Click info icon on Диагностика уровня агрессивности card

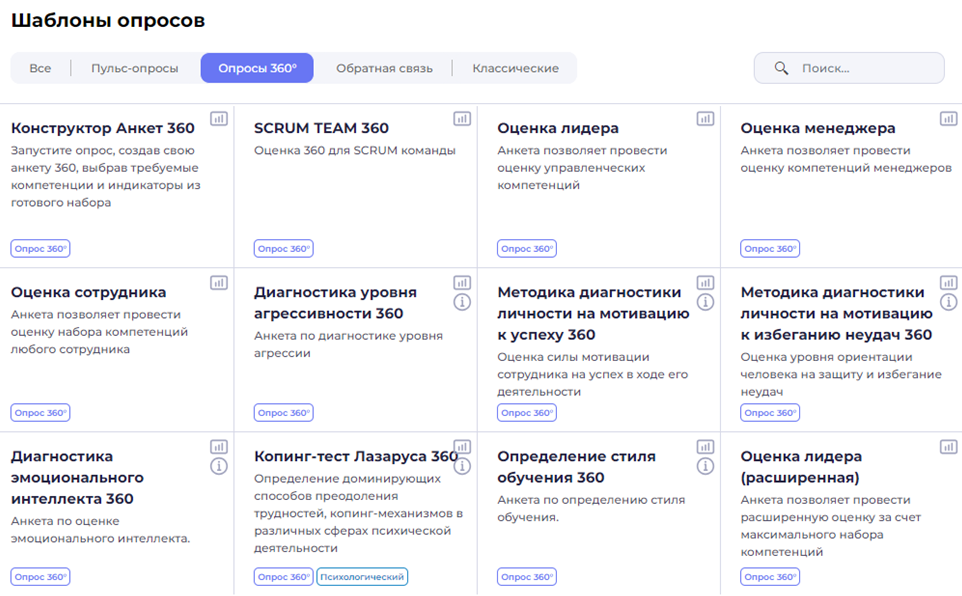click(x=462, y=302)
